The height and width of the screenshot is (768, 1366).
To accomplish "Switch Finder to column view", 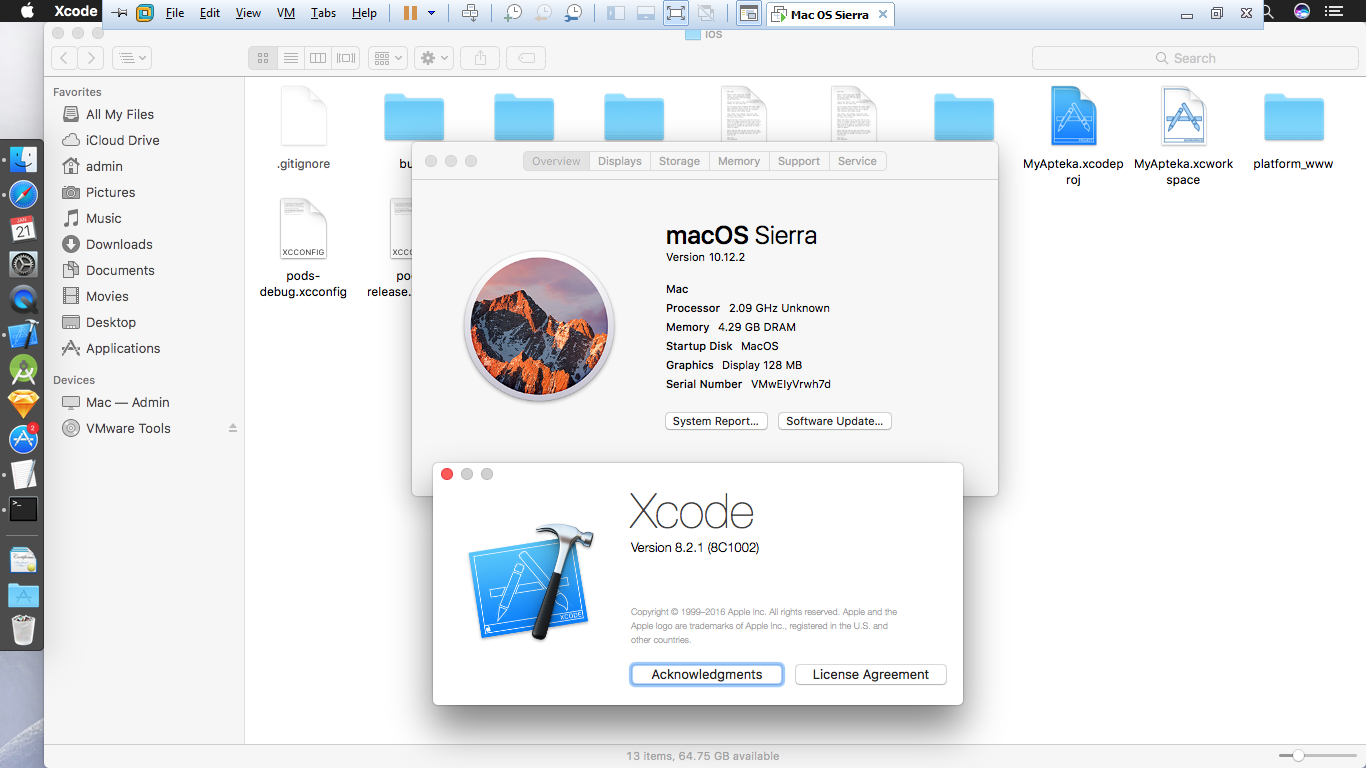I will pos(318,58).
